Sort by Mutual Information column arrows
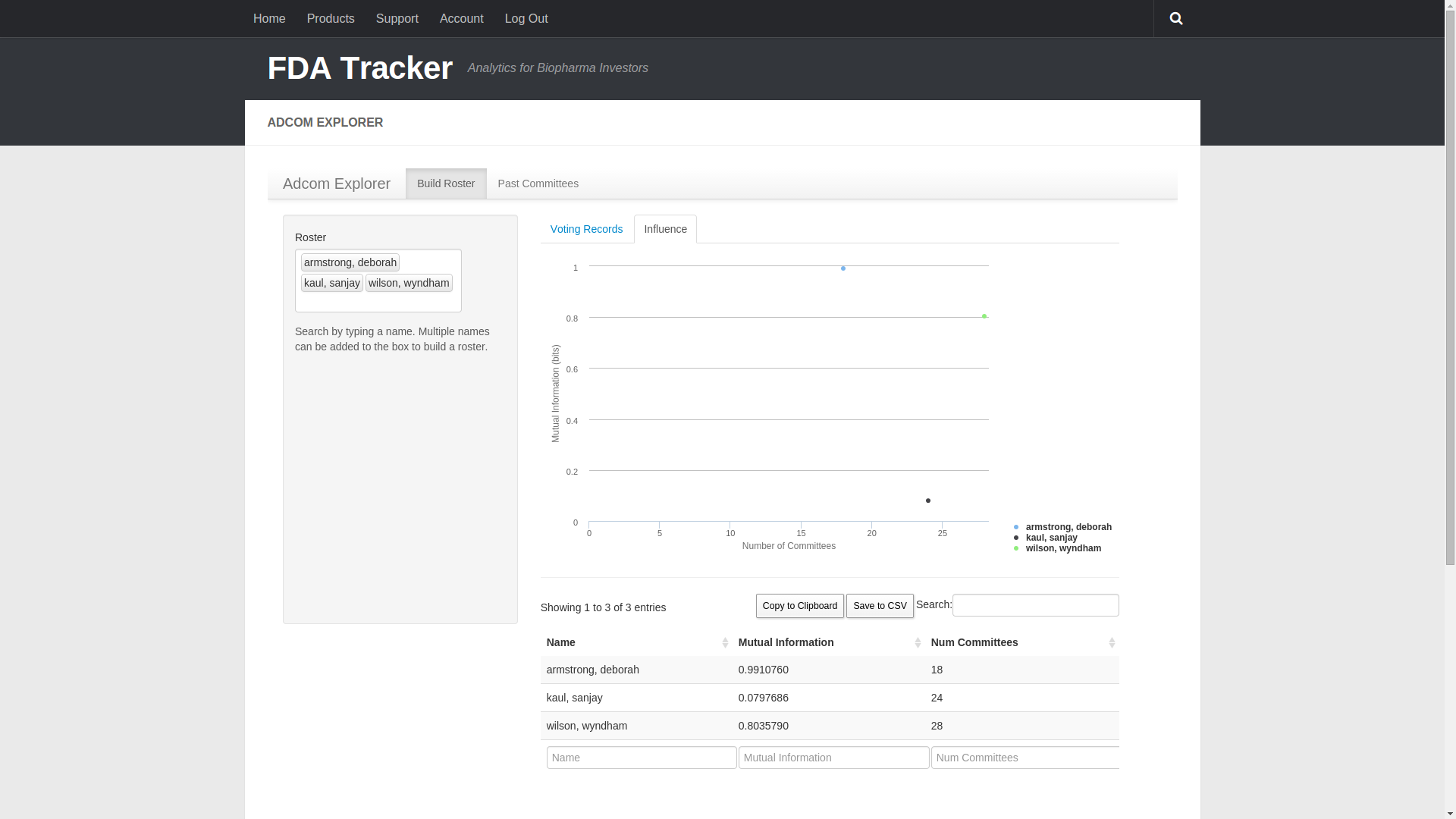Viewport: 1456px width, 819px height. pyautogui.click(x=918, y=643)
